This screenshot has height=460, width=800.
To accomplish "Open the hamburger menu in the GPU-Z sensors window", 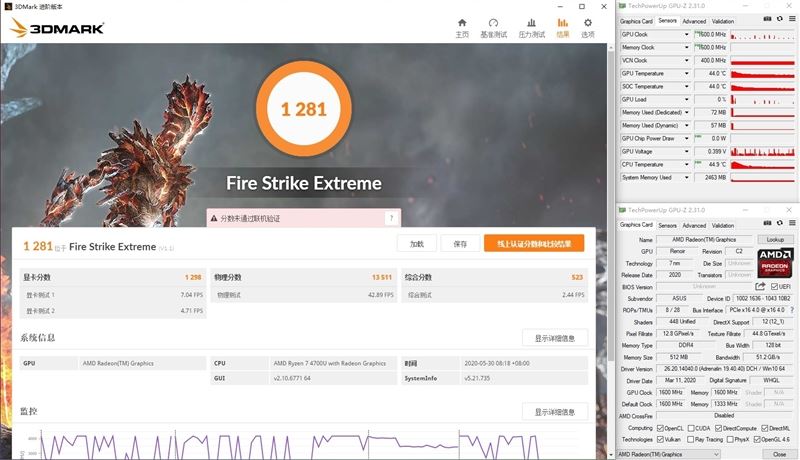I will point(792,19).
